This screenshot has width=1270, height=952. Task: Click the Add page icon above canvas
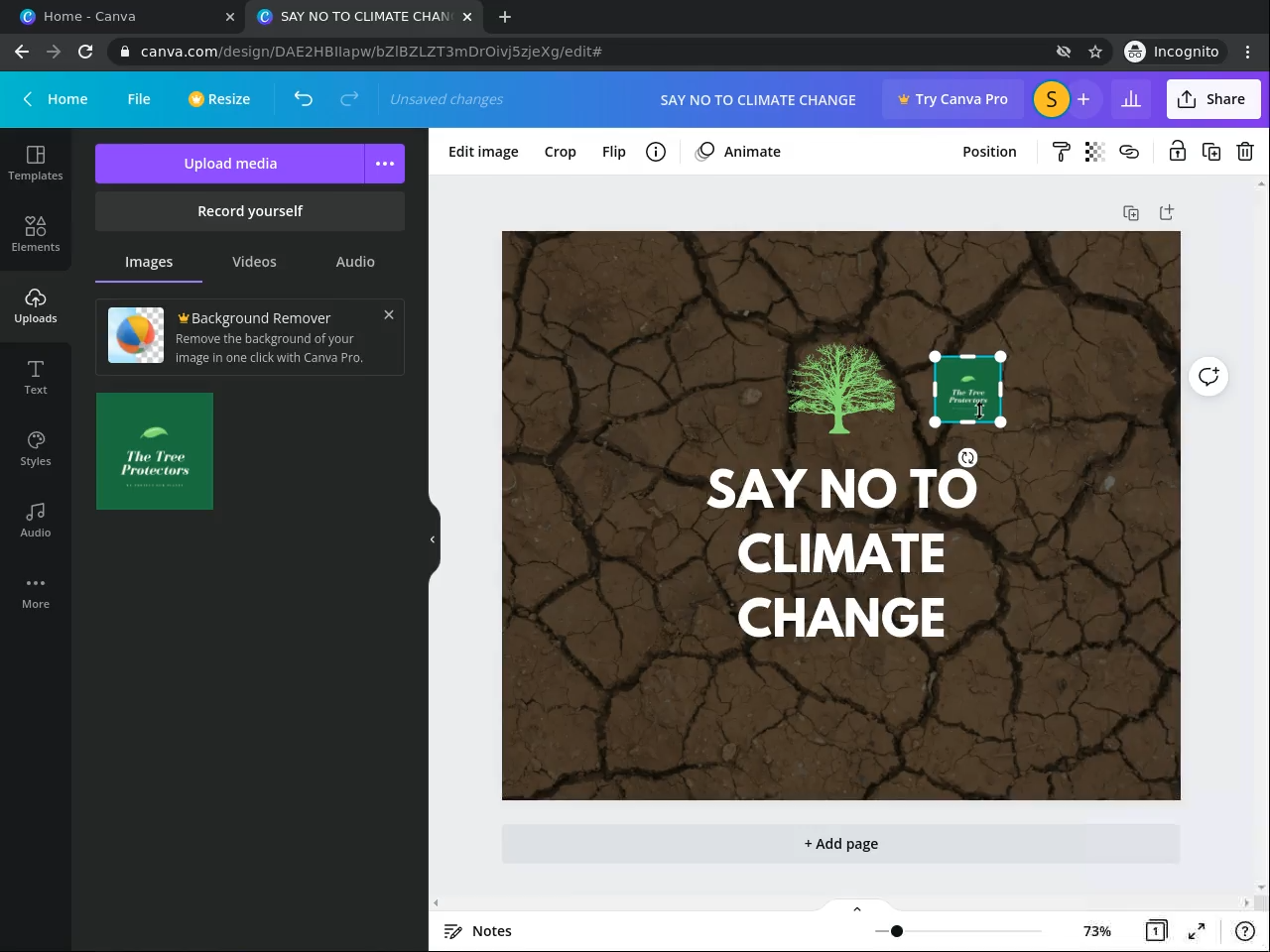[x=1167, y=213]
